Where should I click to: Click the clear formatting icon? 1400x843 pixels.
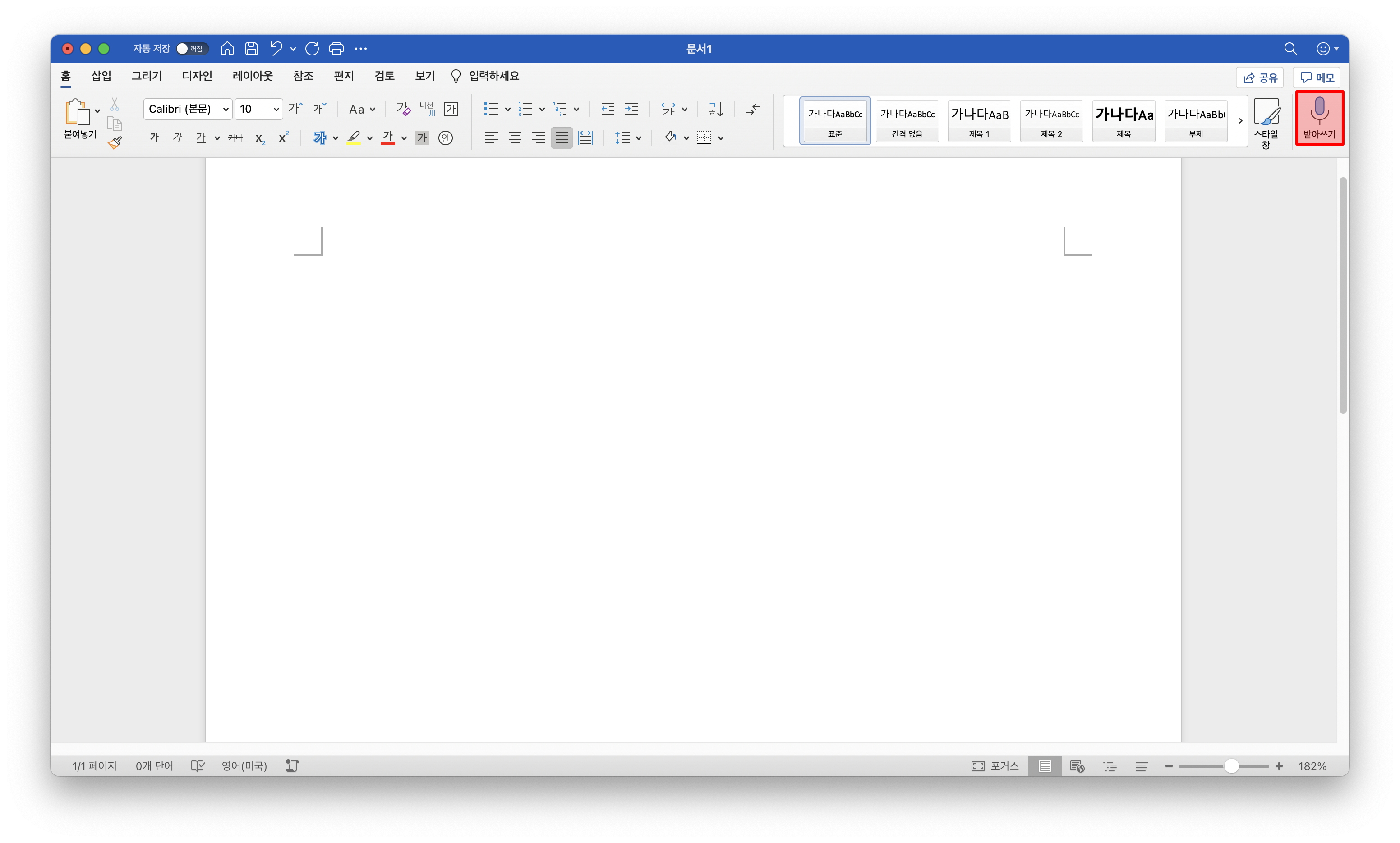point(403,109)
